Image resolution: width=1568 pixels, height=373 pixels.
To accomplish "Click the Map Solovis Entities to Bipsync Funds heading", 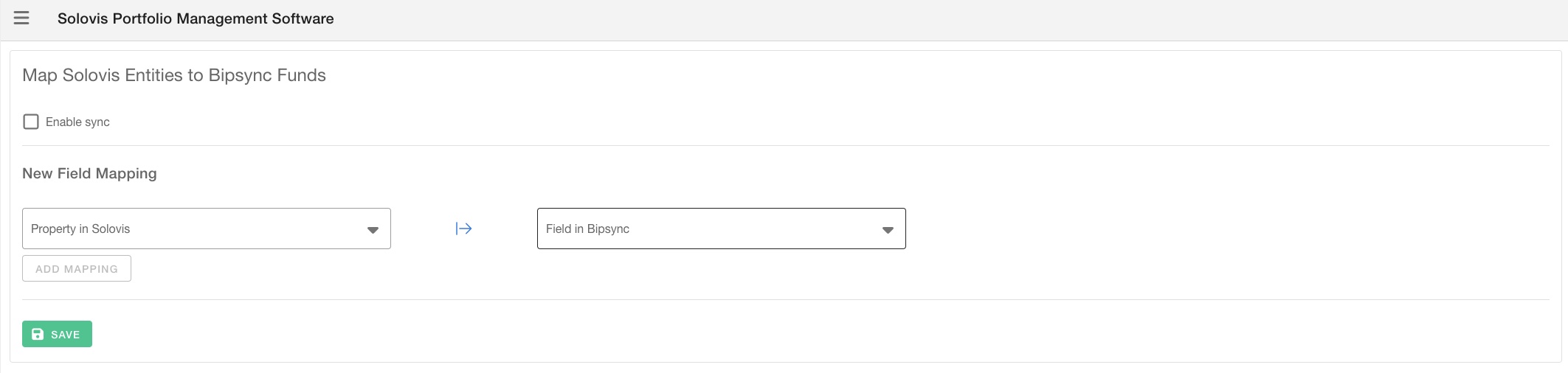I will pyautogui.click(x=174, y=75).
